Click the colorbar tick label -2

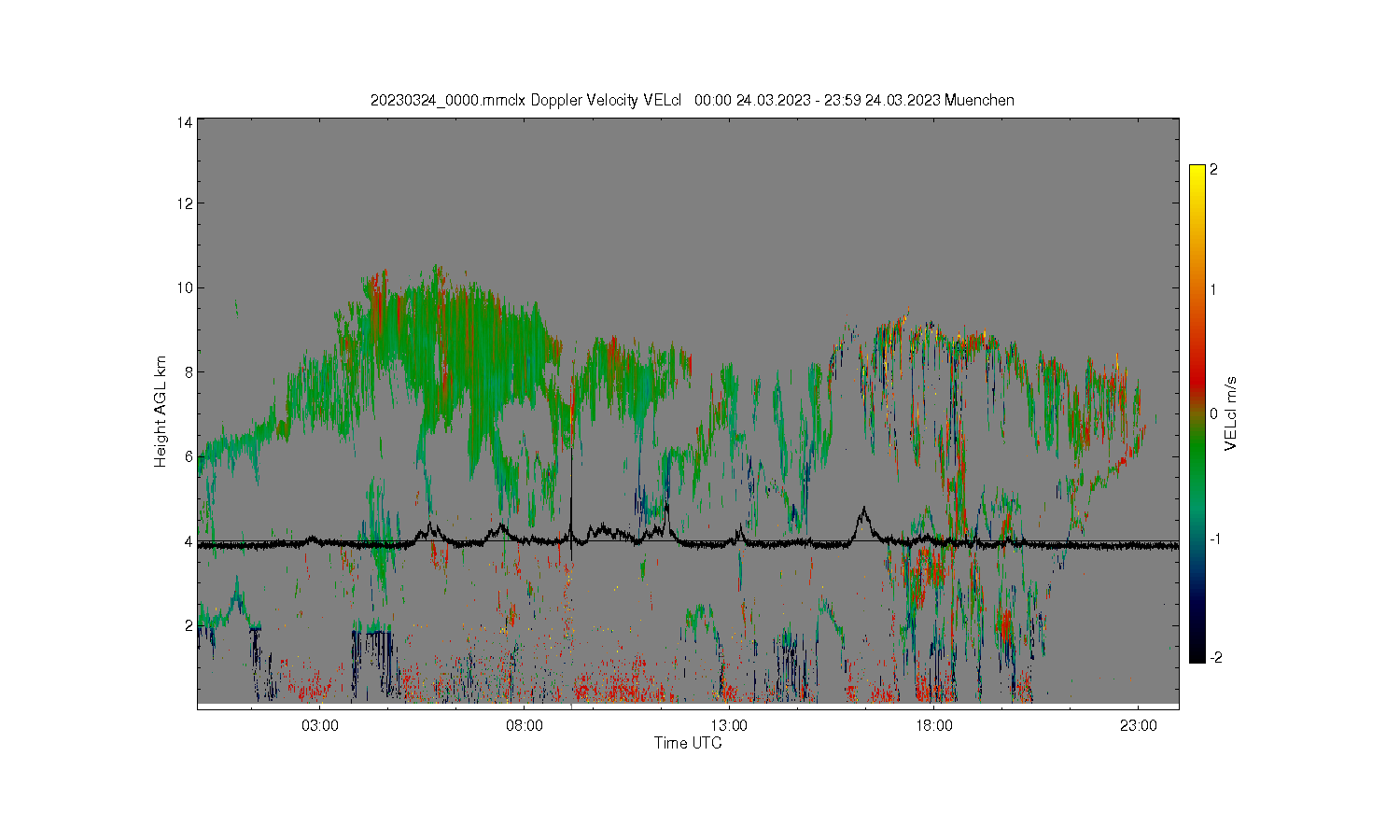point(1215,658)
